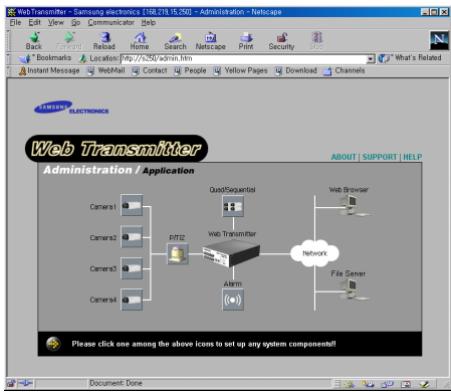Click the Web Transmitter device image

(231, 253)
